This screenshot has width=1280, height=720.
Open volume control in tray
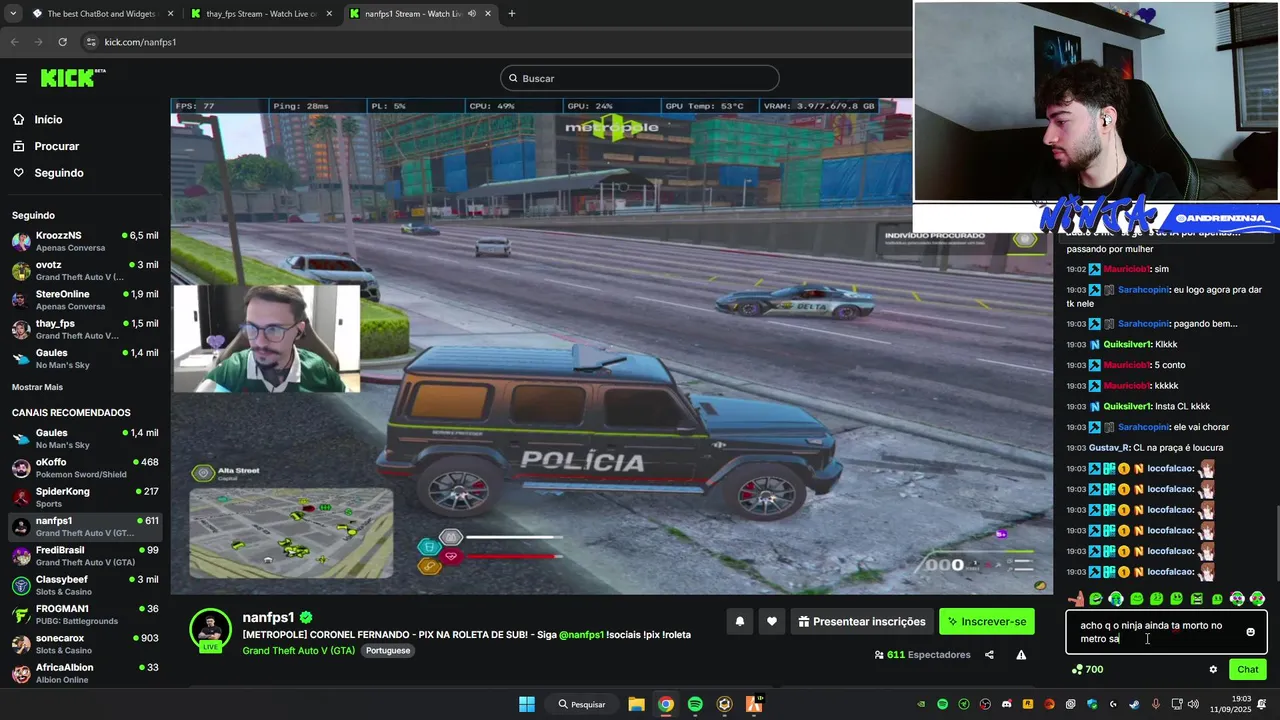1195,704
